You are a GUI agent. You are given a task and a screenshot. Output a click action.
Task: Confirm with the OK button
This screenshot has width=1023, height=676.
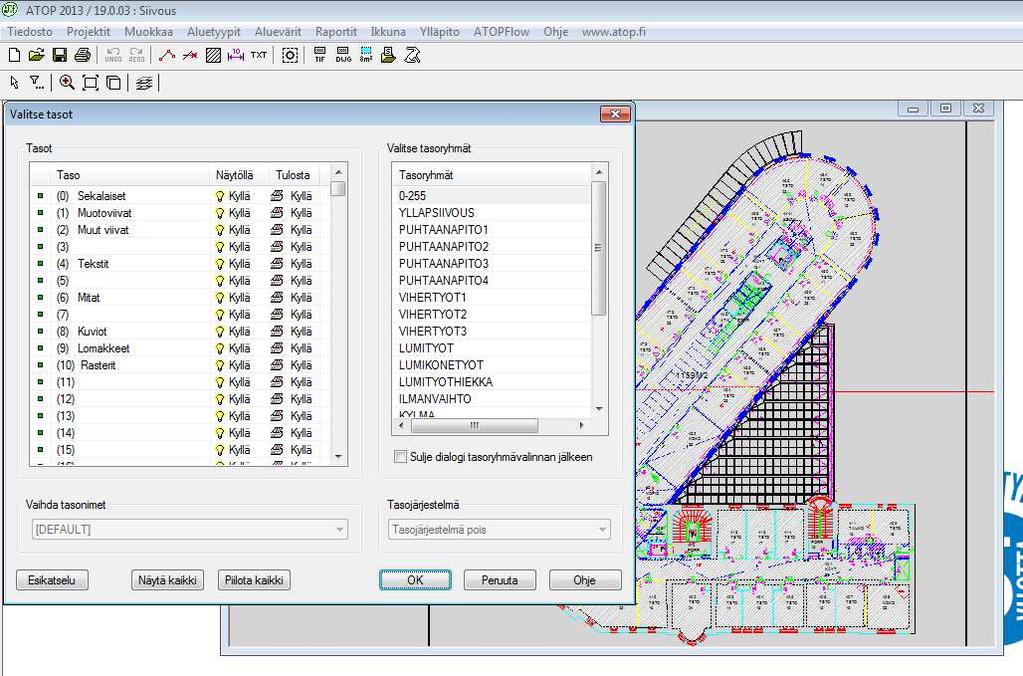coord(415,580)
